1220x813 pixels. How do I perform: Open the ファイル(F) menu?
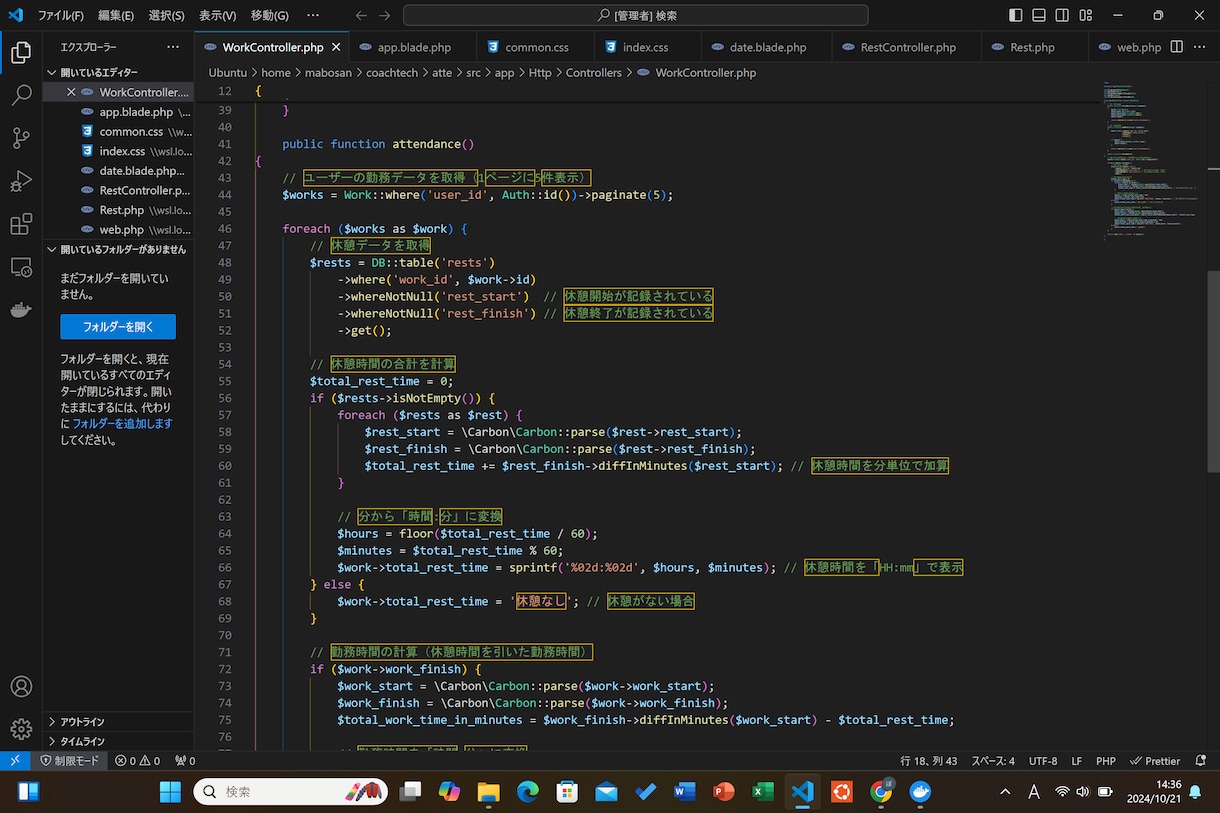[x=60, y=15]
